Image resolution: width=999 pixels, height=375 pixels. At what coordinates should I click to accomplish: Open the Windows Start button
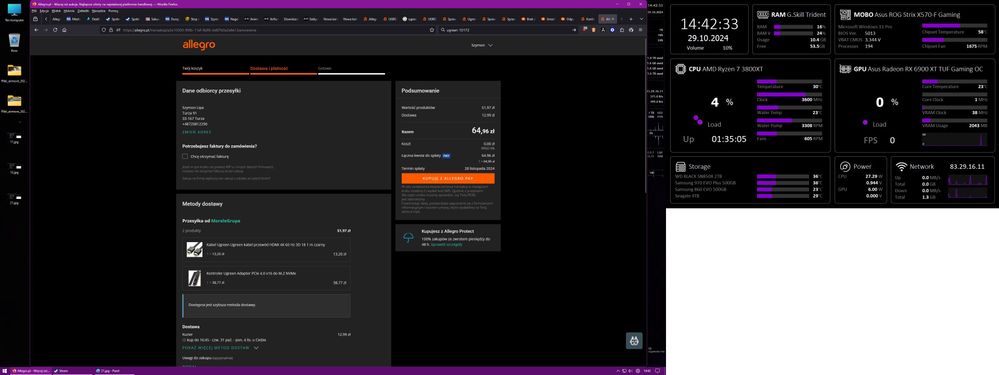(x=4, y=371)
